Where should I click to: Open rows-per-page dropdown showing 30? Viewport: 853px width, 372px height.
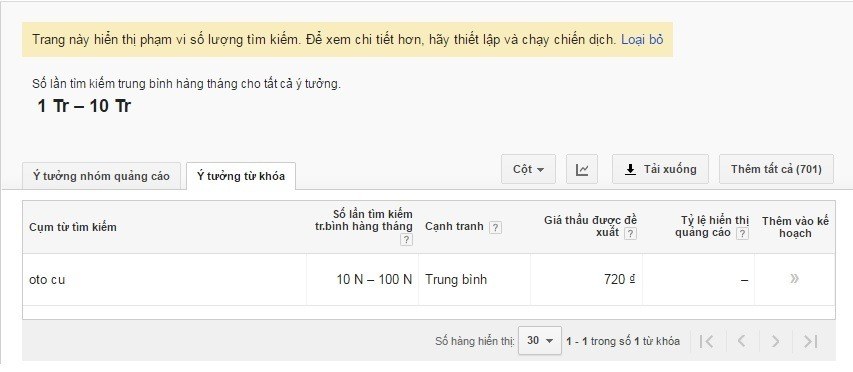pyautogui.click(x=540, y=340)
